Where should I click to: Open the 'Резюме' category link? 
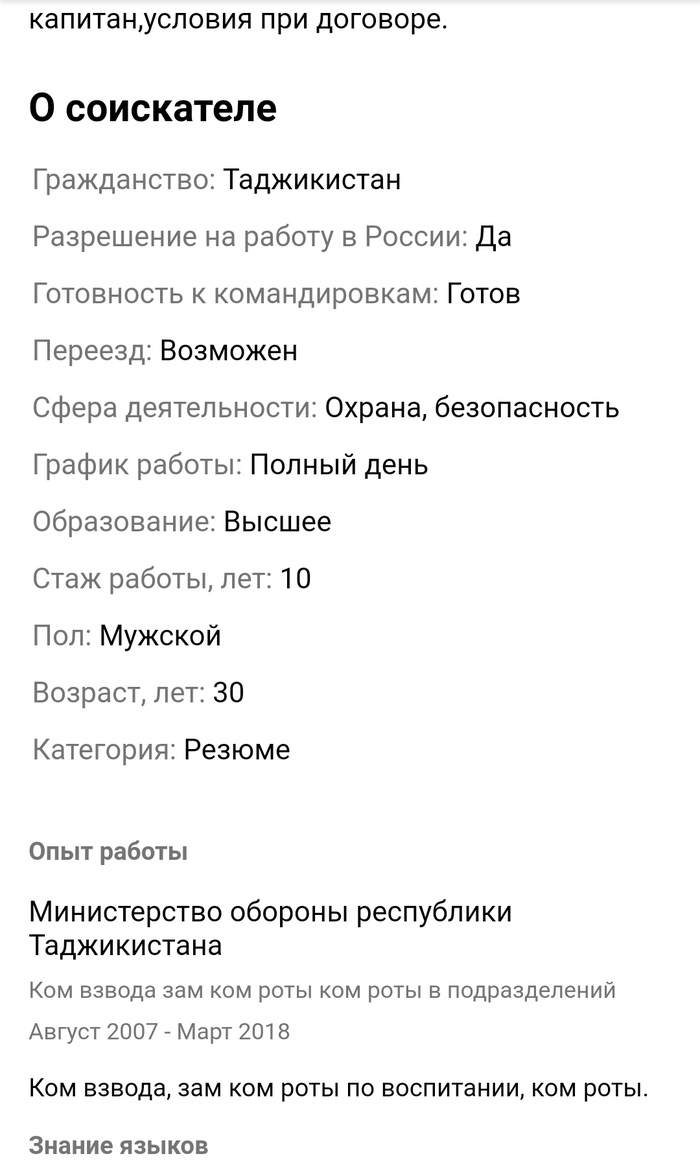[x=237, y=750]
